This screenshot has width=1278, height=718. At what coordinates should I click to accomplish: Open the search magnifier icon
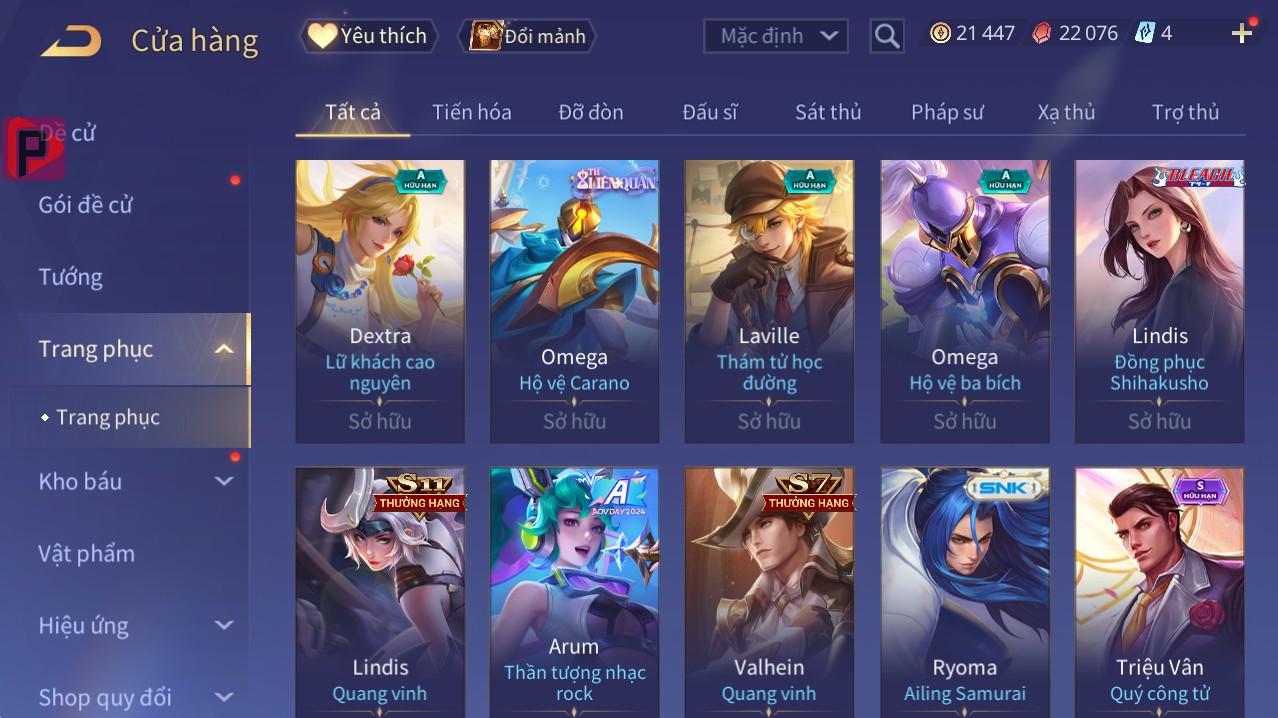point(887,36)
